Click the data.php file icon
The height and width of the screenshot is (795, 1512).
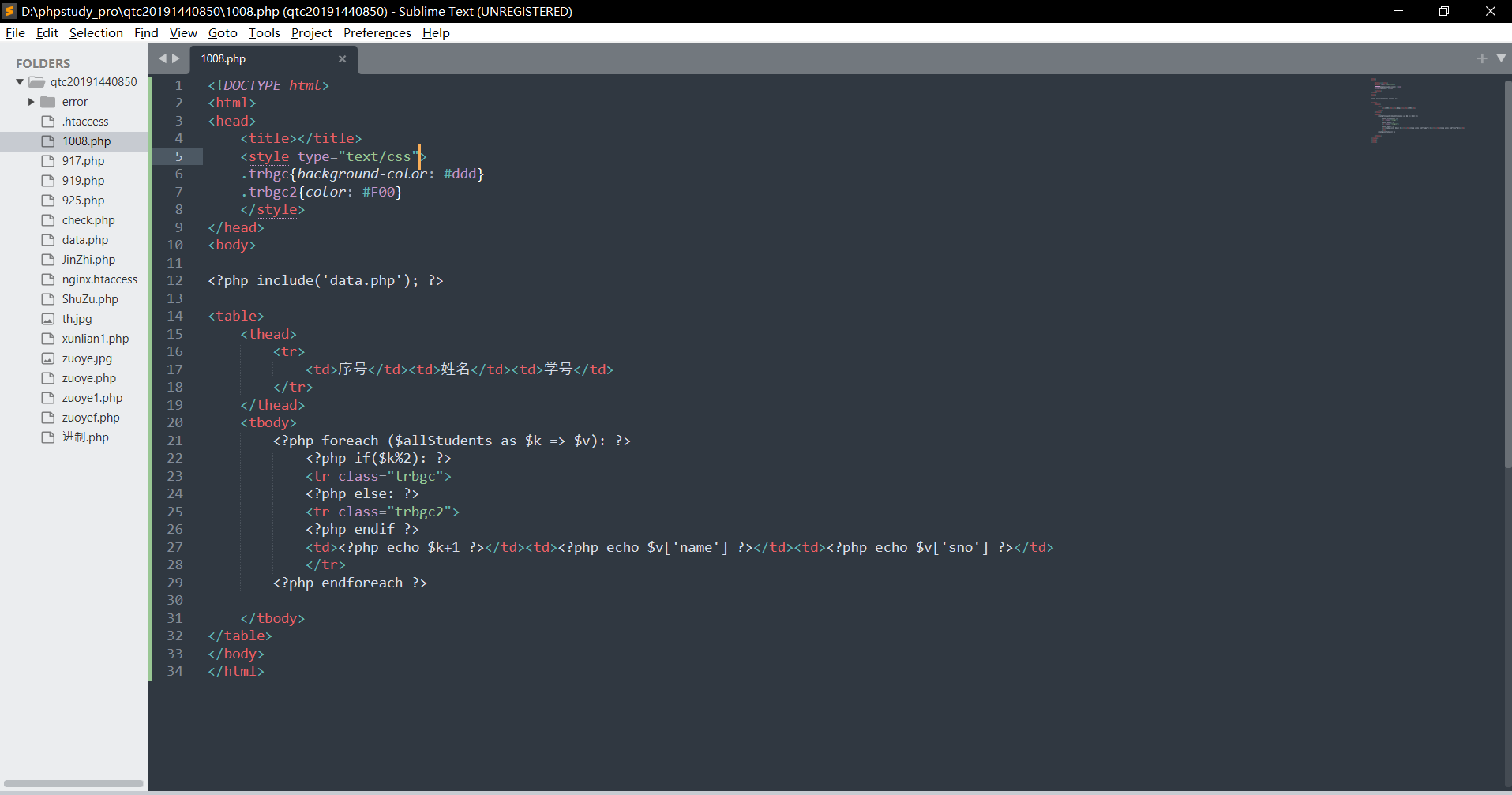tap(48, 240)
